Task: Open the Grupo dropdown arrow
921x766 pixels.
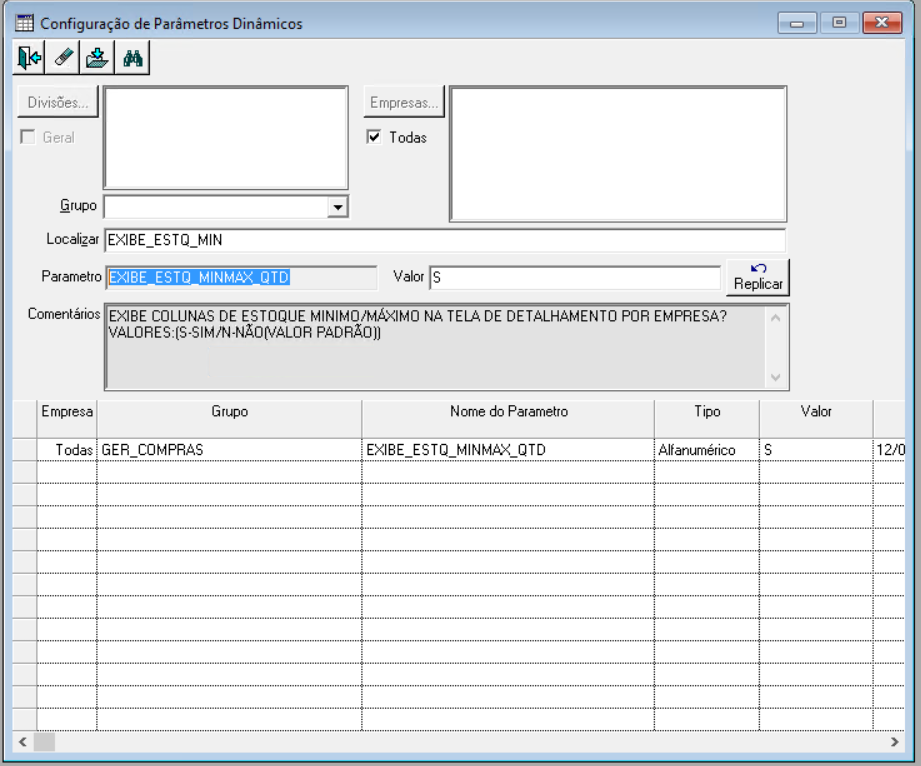Action: pyautogui.click(x=338, y=207)
